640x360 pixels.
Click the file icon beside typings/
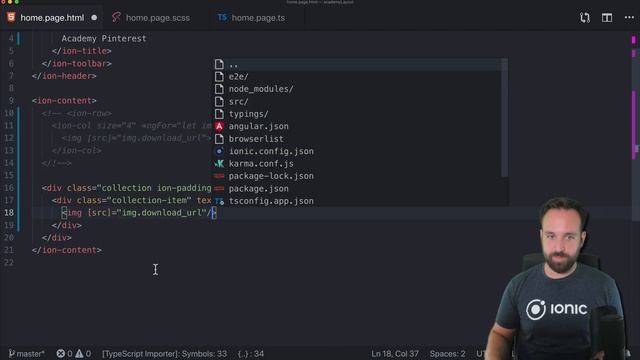click(x=219, y=114)
